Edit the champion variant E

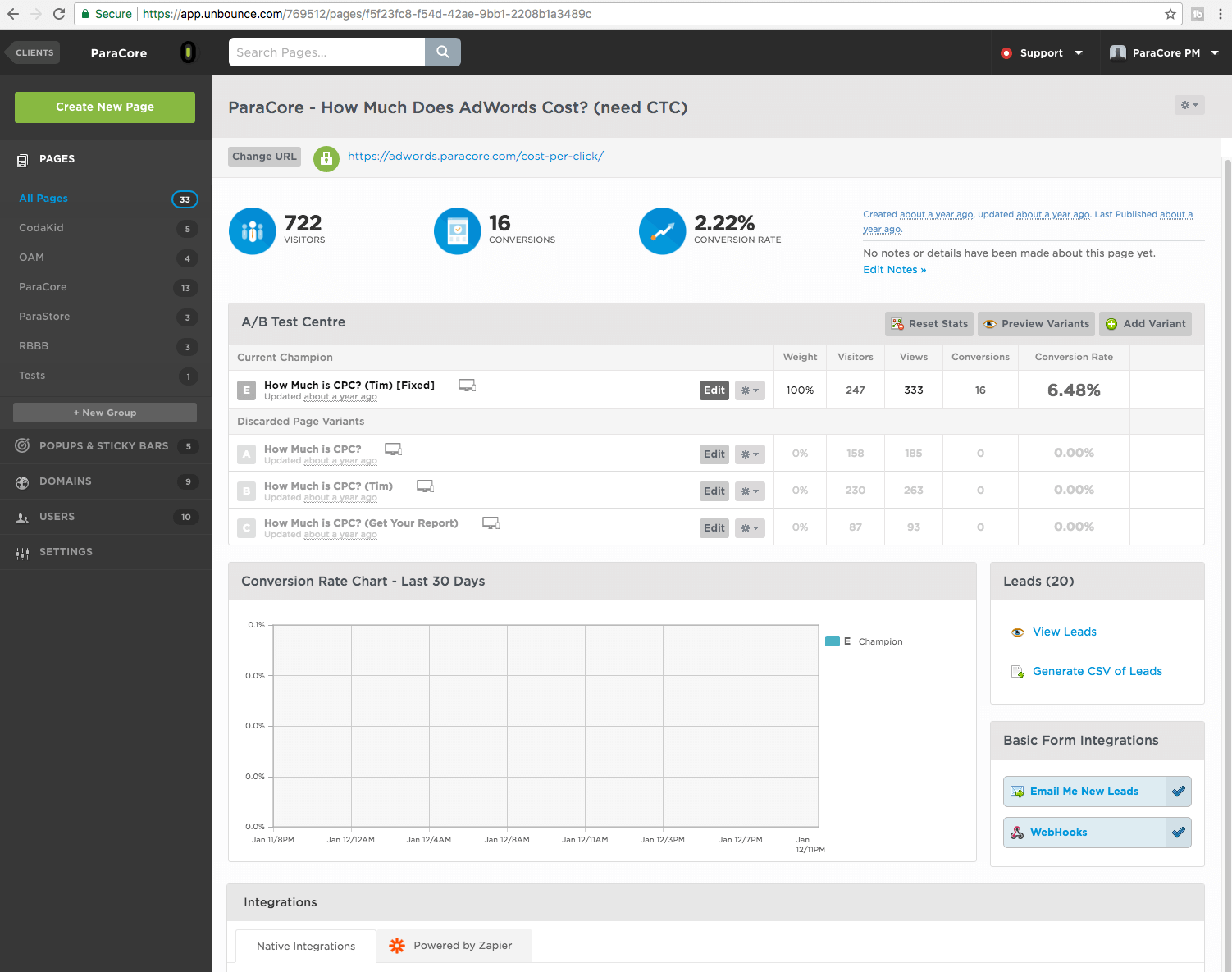[x=714, y=390]
